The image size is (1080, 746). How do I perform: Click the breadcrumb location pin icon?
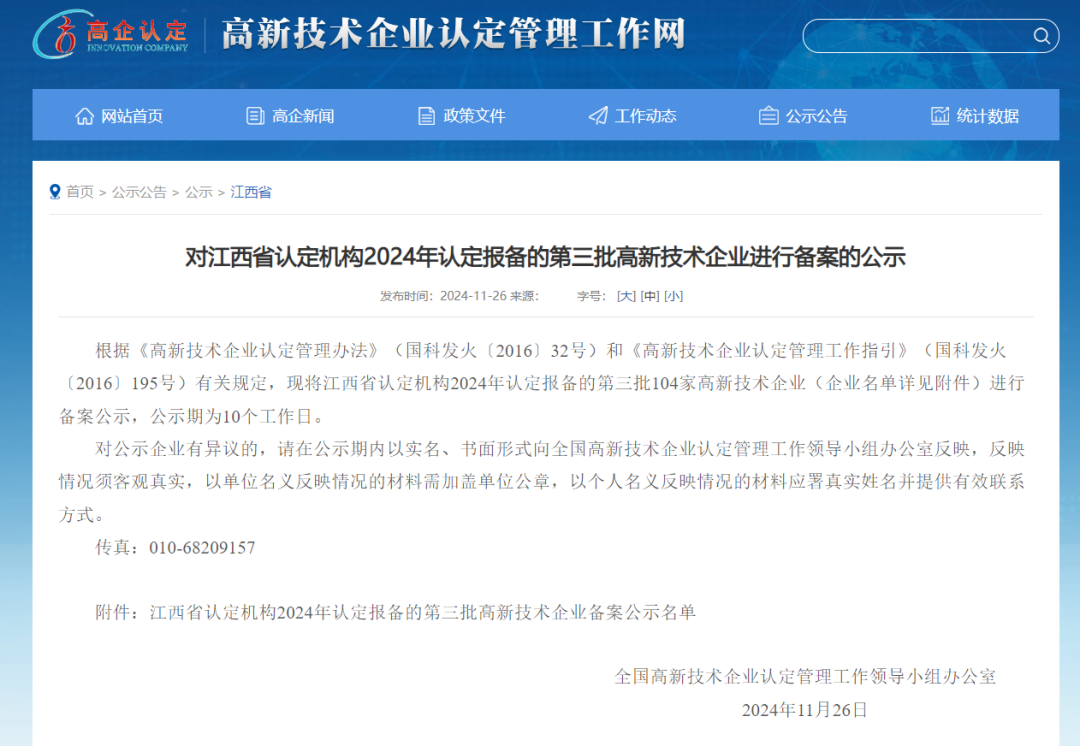point(55,192)
